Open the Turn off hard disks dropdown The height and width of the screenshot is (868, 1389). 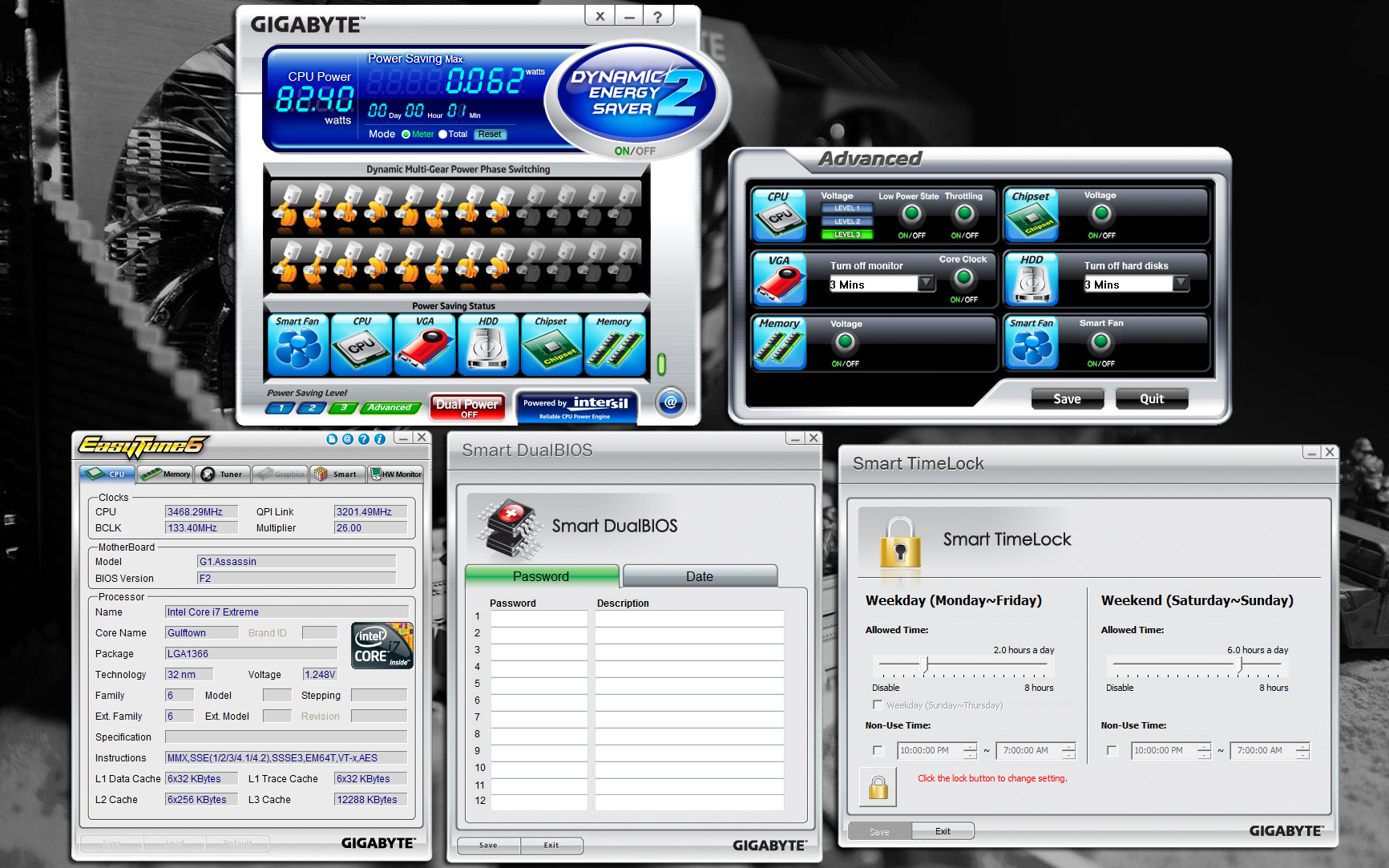point(1181,284)
